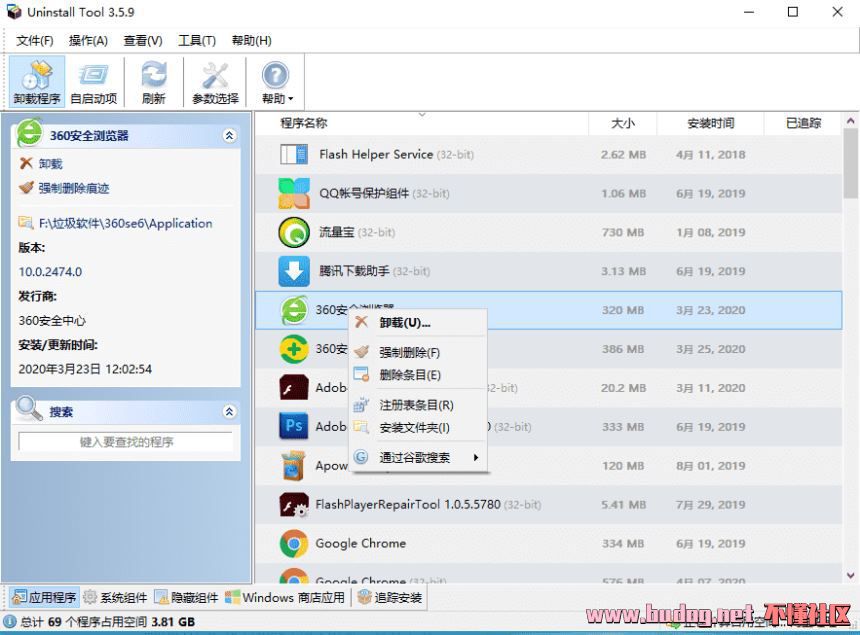Click the program list scrollbar thumb
860x635 pixels.
[851, 164]
